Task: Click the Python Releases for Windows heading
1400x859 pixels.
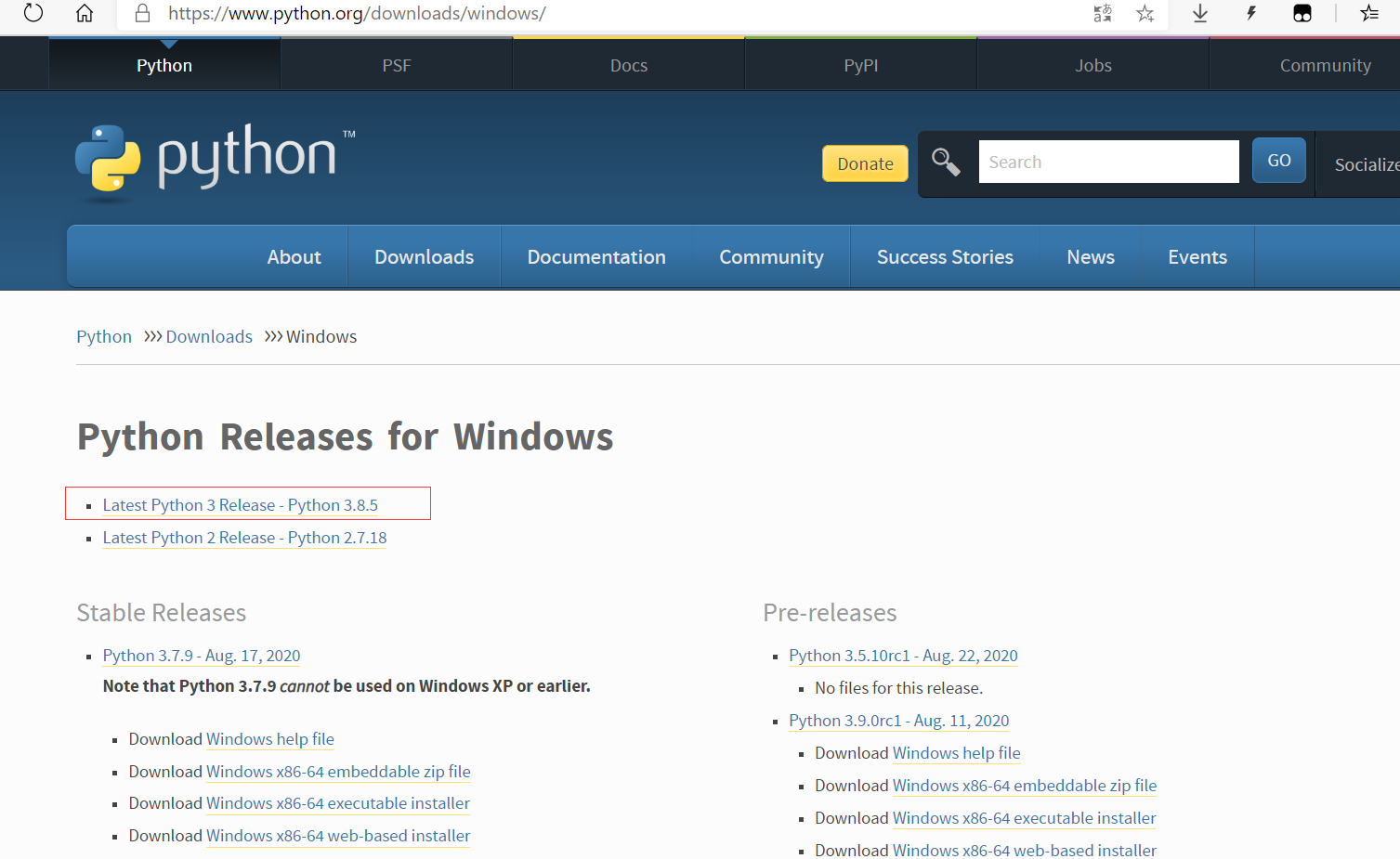Action: click(x=346, y=437)
